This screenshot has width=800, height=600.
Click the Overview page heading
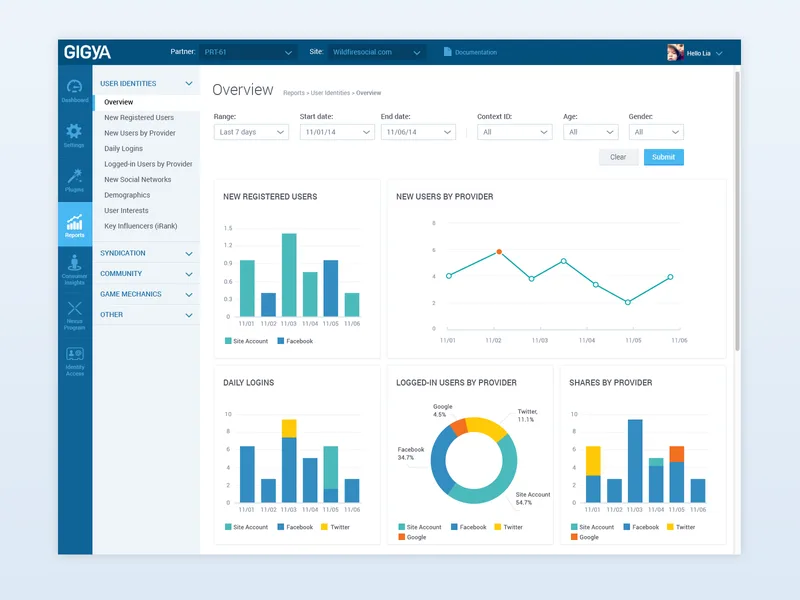point(243,90)
